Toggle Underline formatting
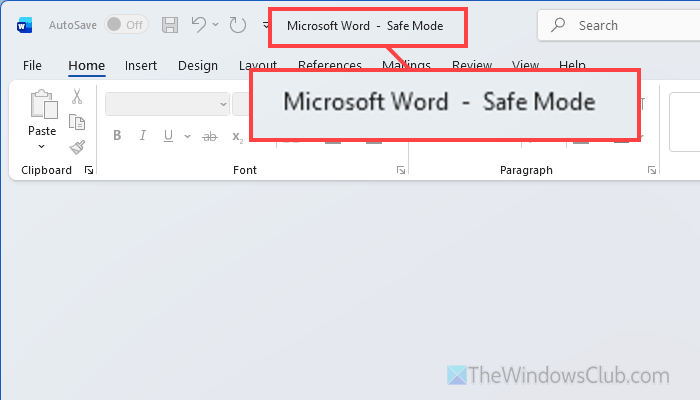Screen dimensions: 700x400 pos(168,136)
